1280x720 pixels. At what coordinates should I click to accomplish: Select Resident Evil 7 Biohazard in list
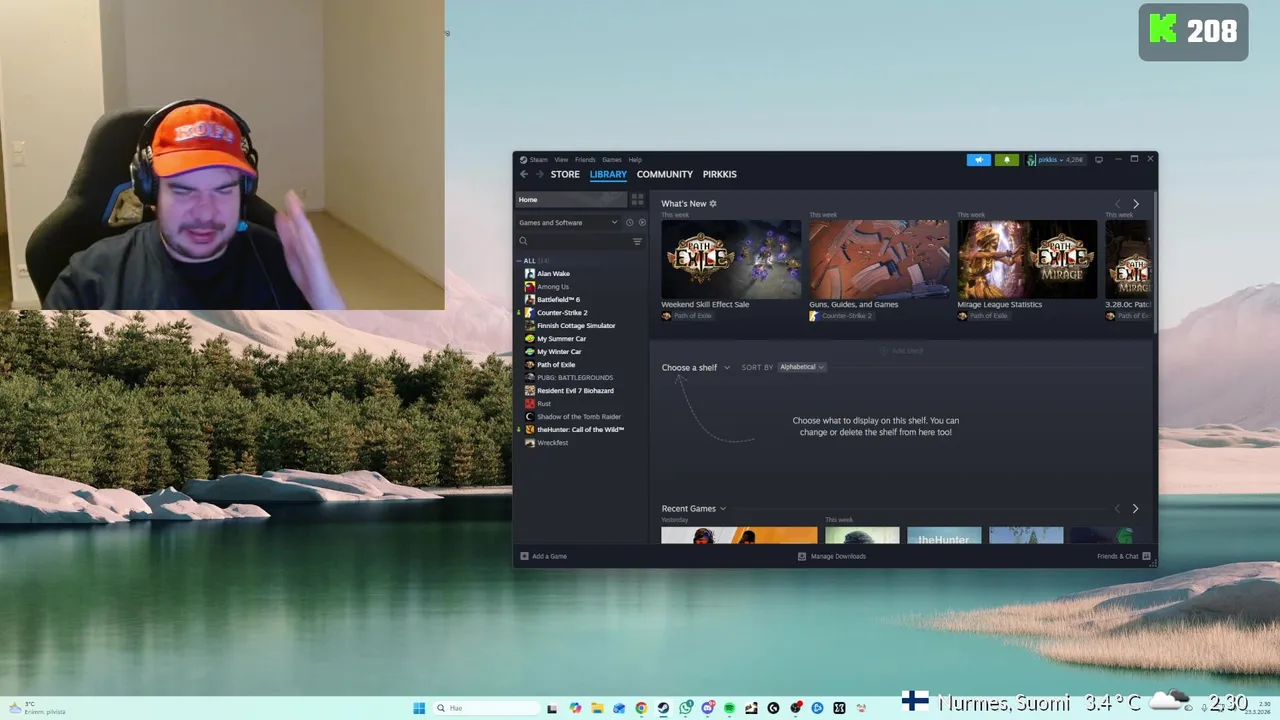click(575, 391)
